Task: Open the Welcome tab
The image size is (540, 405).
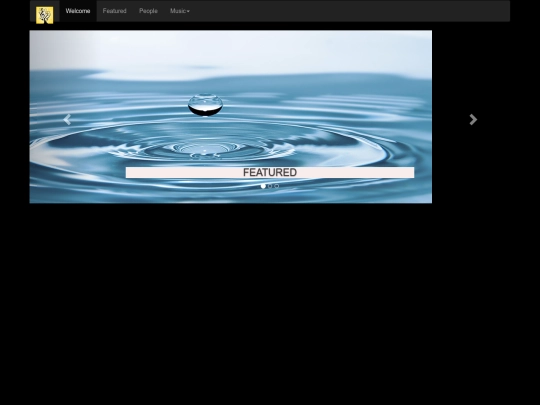Action: [x=78, y=11]
